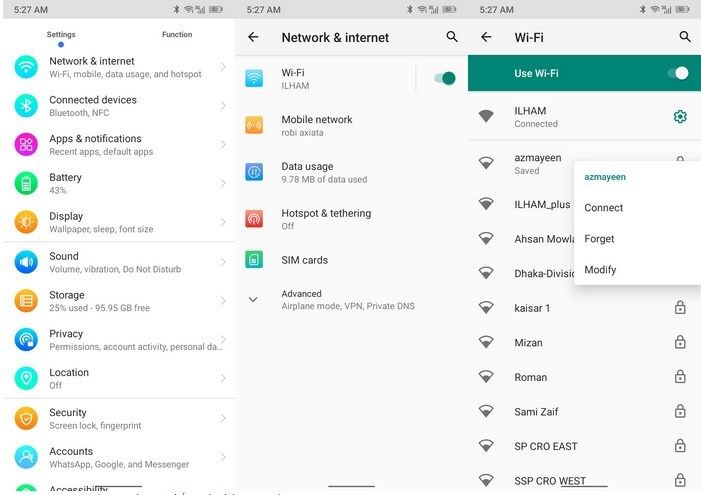Expand the Advanced section
The image size is (701, 495).
click(253, 299)
